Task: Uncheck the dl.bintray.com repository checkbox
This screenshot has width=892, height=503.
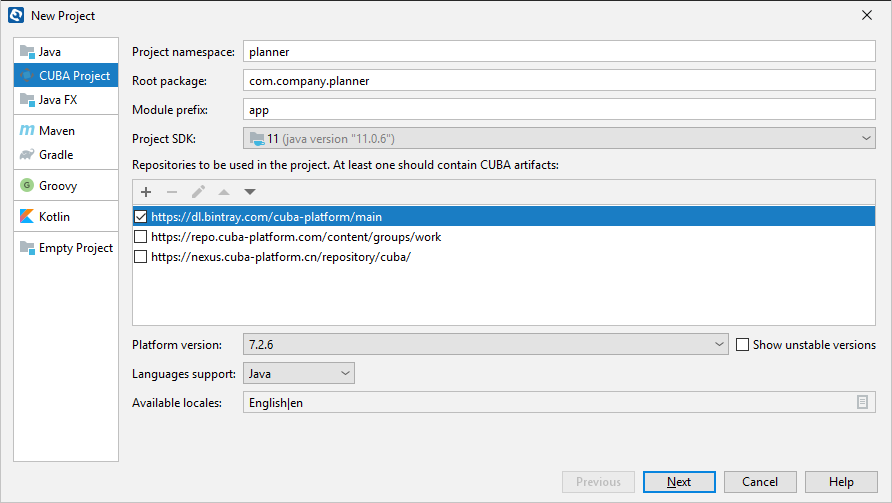Action: pos(141,216)
